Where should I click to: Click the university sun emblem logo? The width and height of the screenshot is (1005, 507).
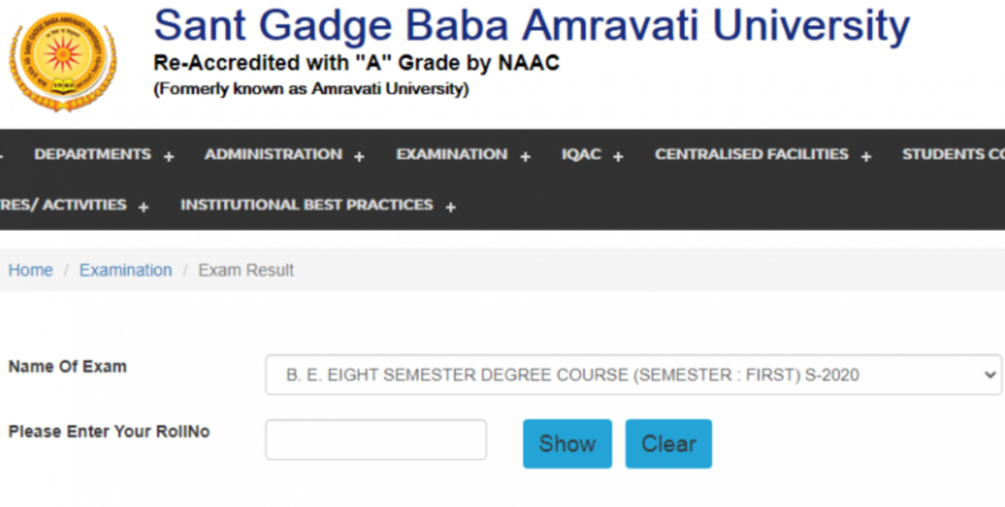63,62
